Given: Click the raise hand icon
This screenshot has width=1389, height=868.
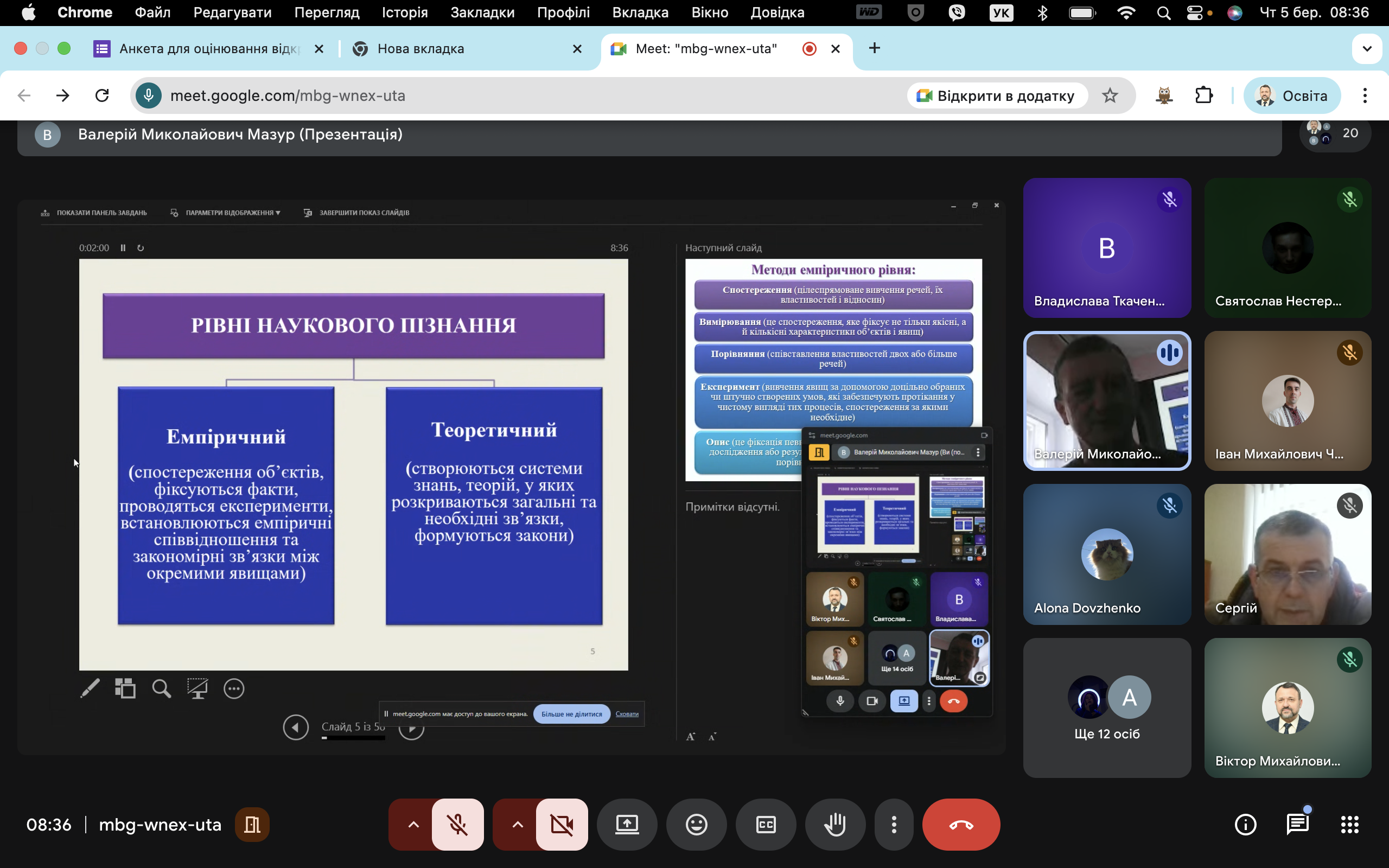Looking at the screenshot, I should pos(834,825).
